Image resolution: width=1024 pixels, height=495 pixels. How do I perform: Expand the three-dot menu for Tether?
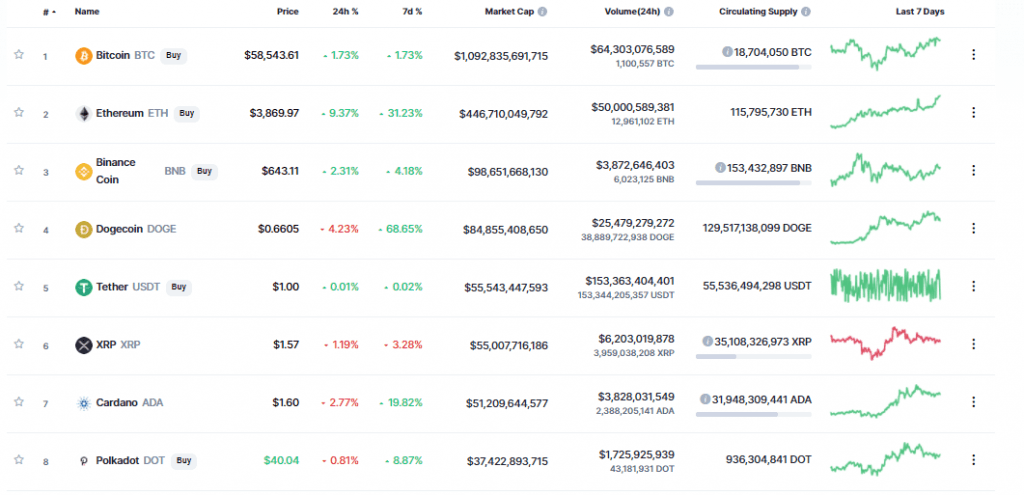pos(973,287)
